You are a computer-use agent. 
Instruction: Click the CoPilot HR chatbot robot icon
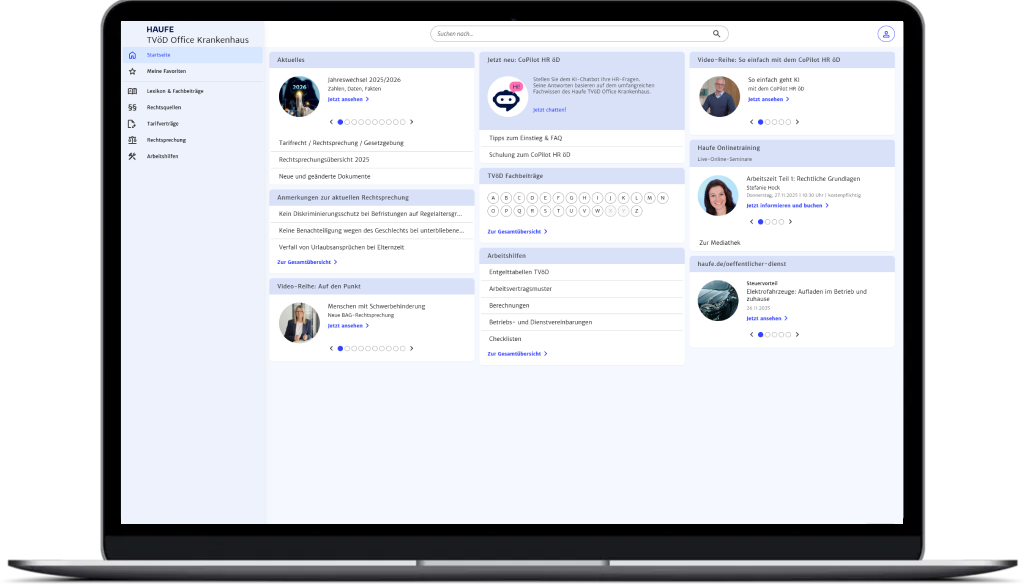coord(507,97)
